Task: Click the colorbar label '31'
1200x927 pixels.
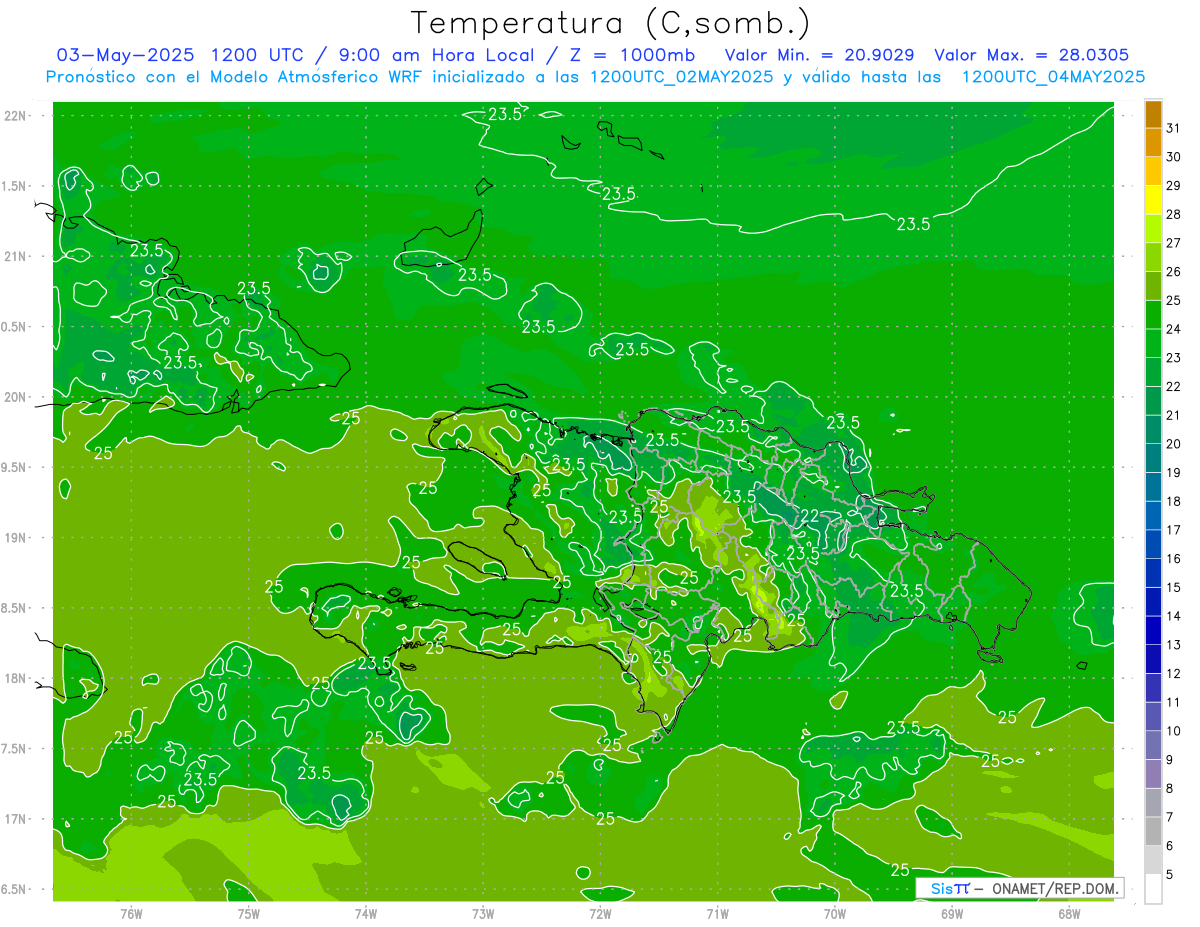Action: point(1173,128)
